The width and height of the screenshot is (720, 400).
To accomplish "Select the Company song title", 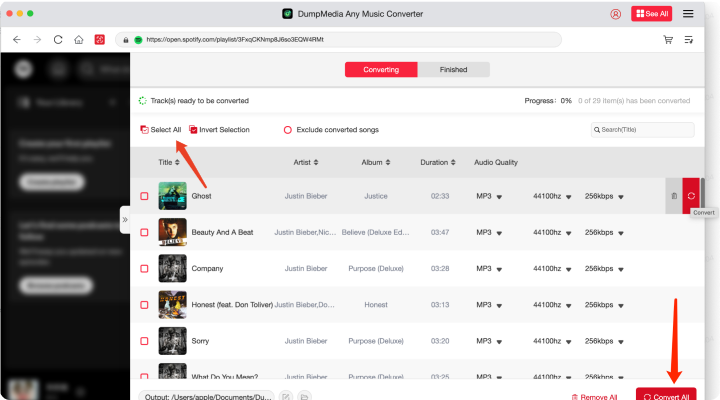I will point(207,268).
